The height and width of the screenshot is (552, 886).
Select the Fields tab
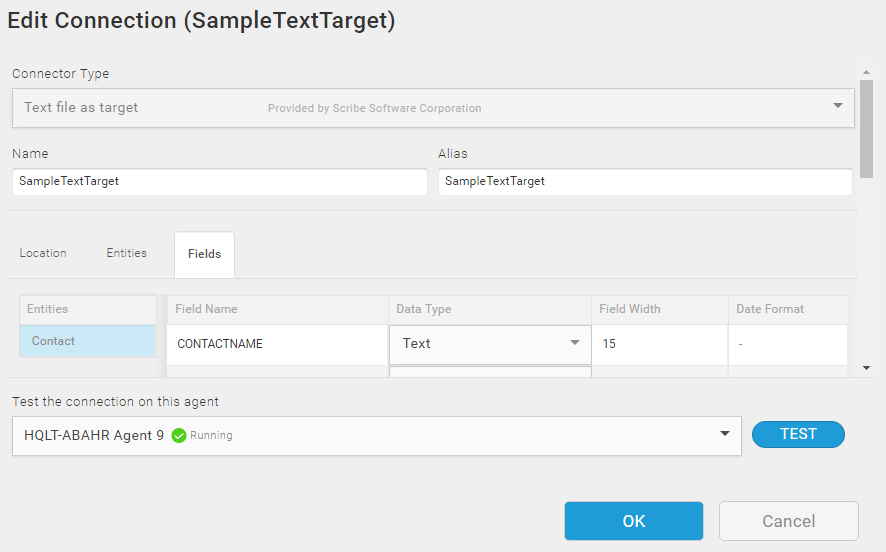click(x=205, y=254)
